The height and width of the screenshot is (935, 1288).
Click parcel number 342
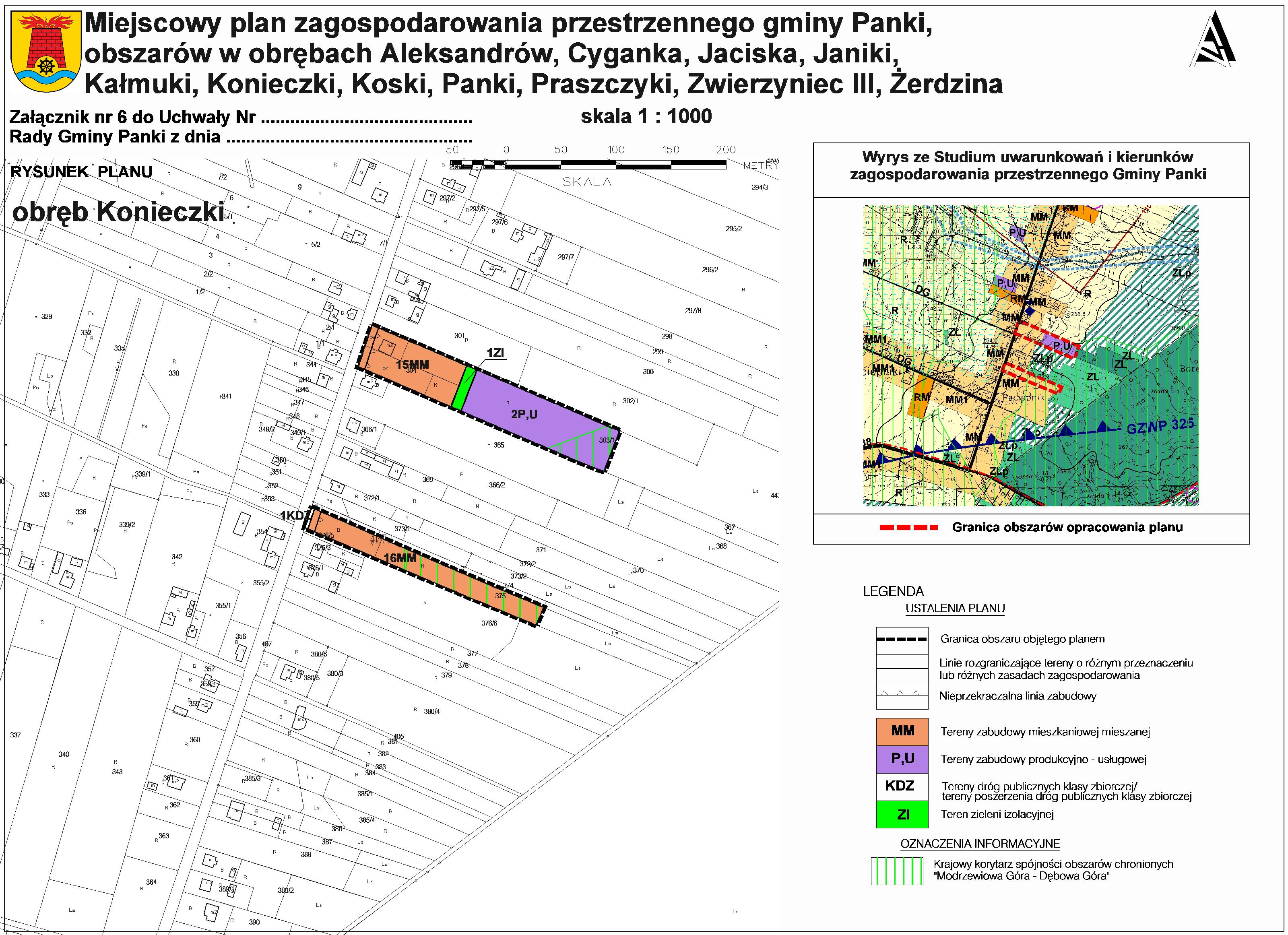(x=177, y=557)
